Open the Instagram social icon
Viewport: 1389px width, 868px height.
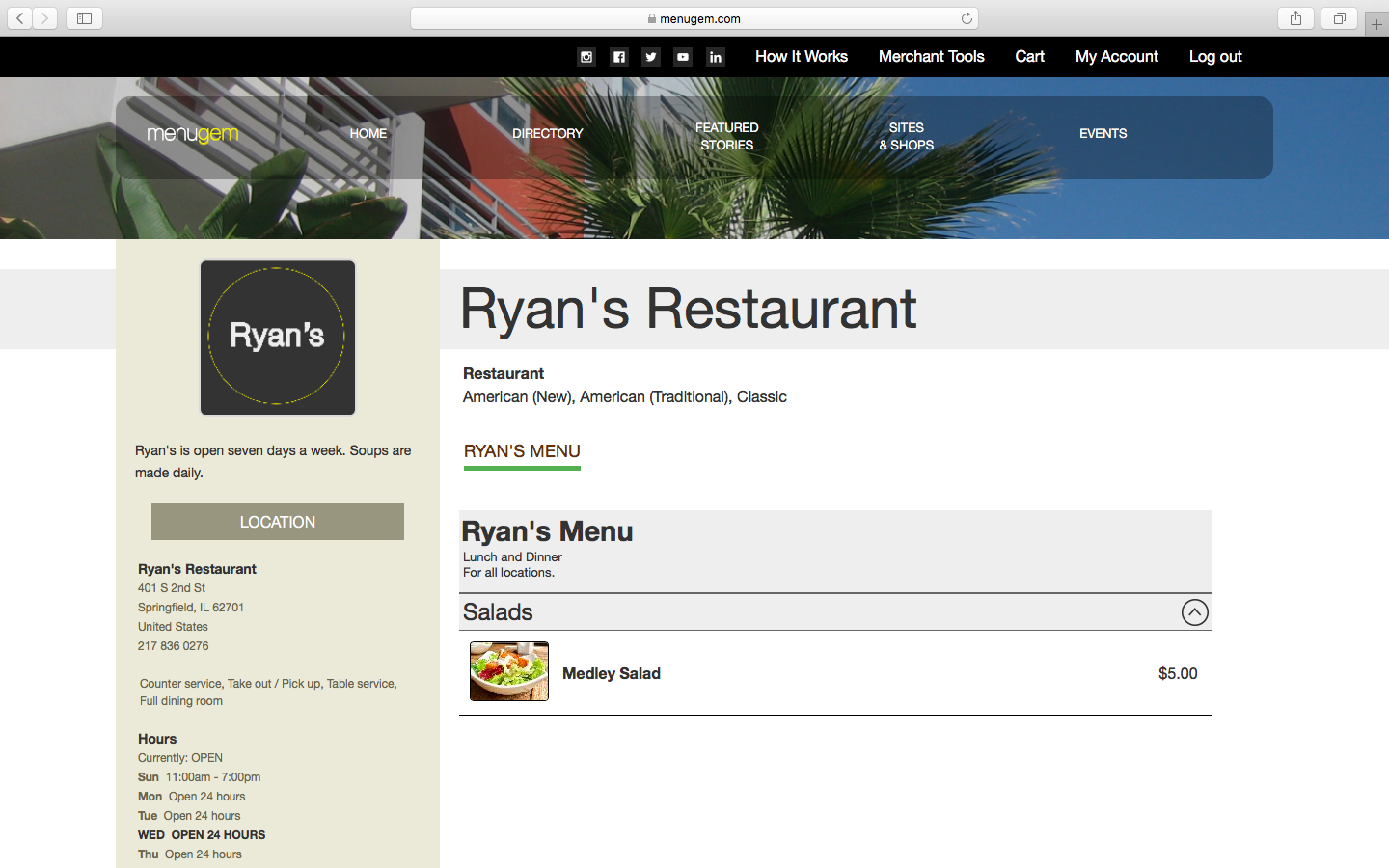(x=586, y=57)
